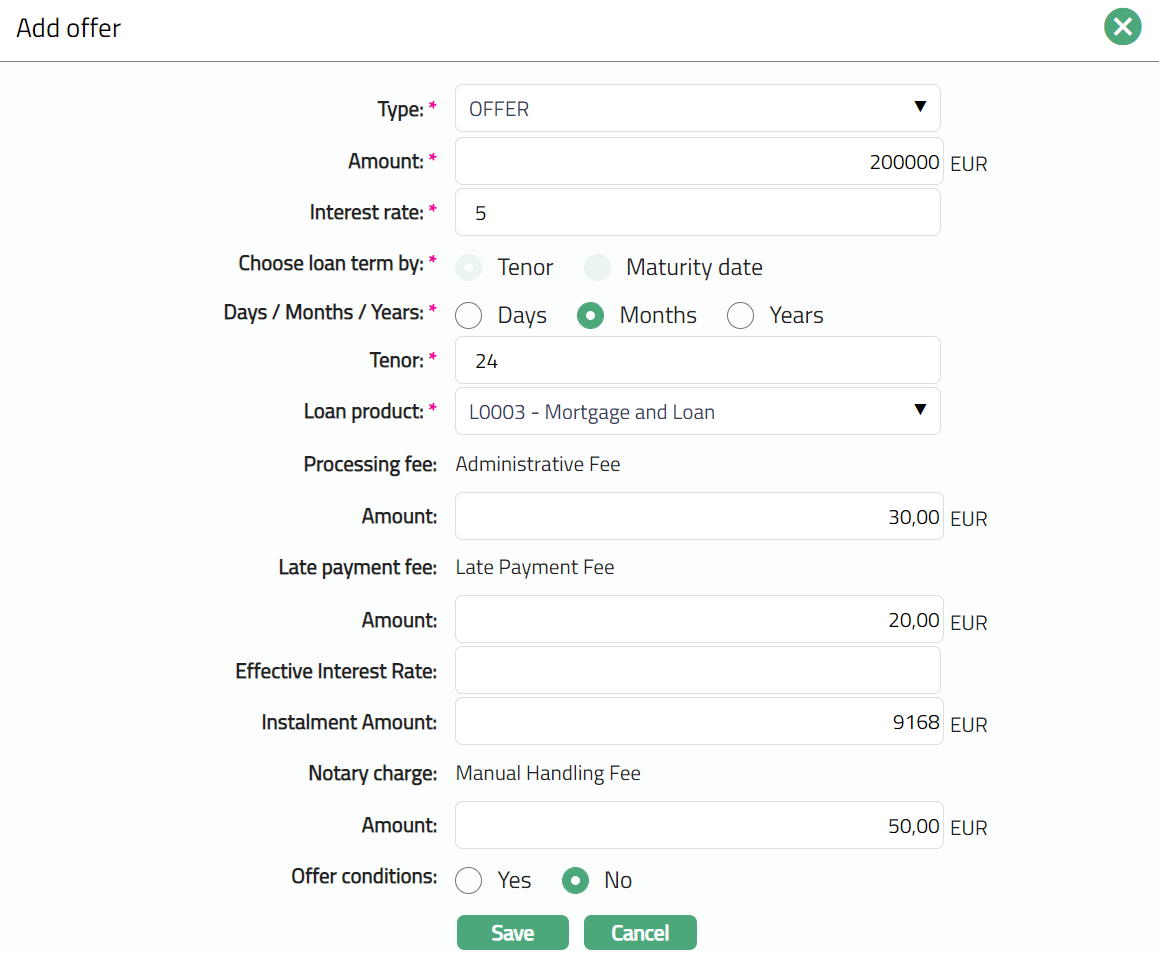Select the Days radio option
Viewport: 1159px width, 953px height.
469,316
